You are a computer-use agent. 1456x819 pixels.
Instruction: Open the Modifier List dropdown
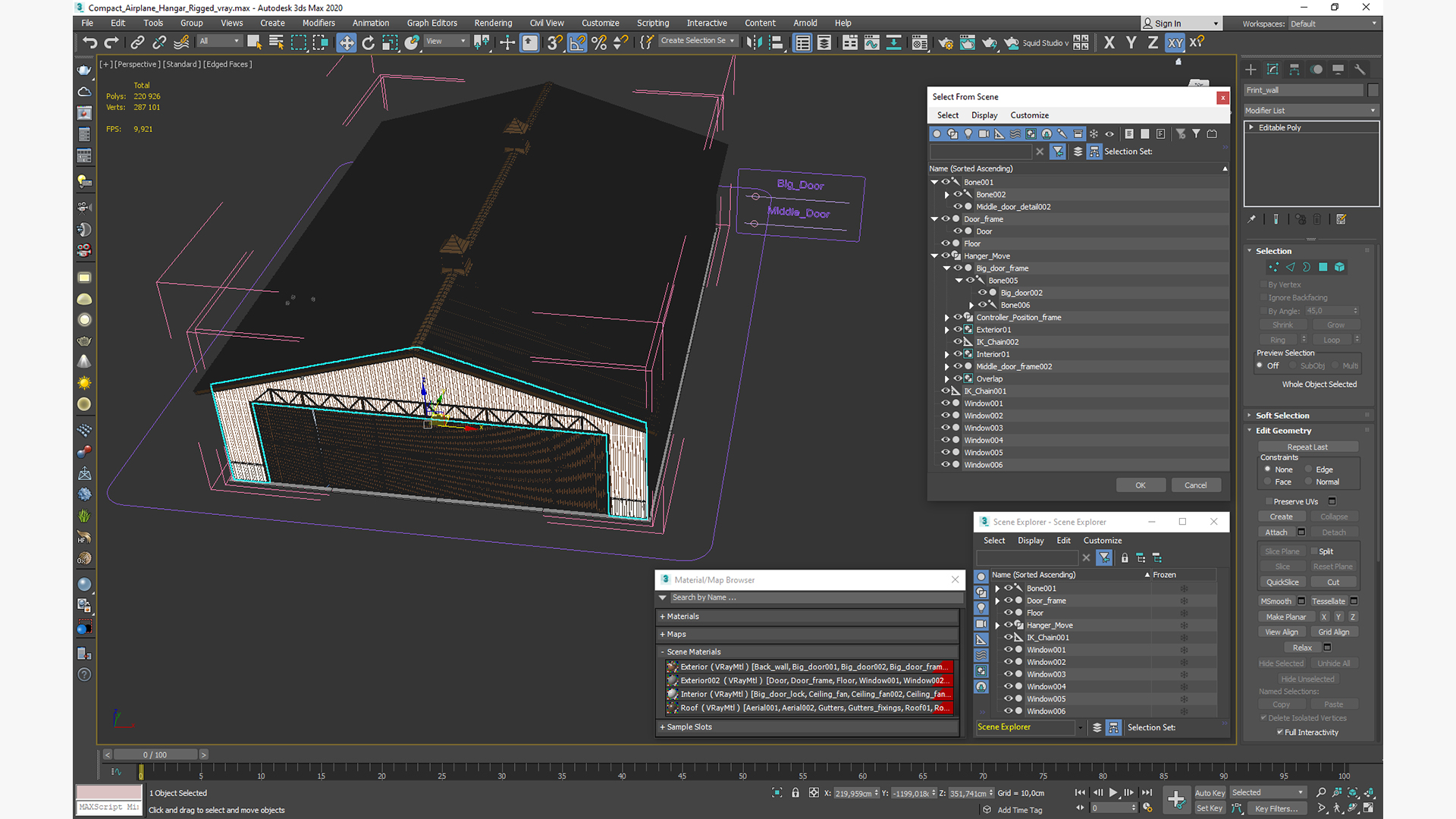[1310, 111]
